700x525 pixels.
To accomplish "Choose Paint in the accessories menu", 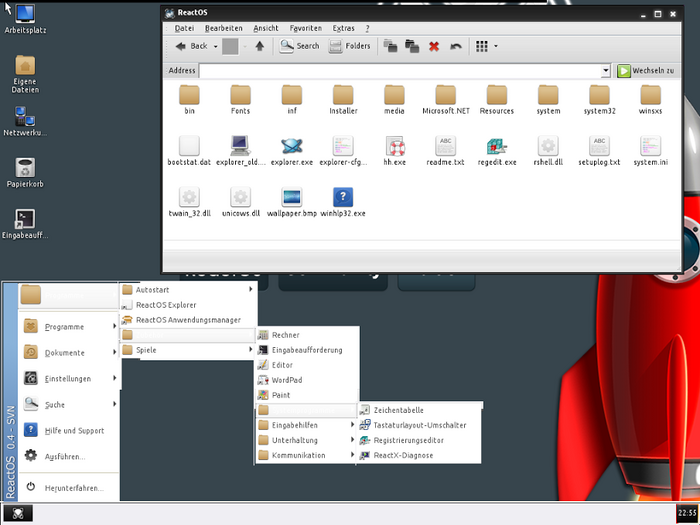I will click(x=281, y=395).
